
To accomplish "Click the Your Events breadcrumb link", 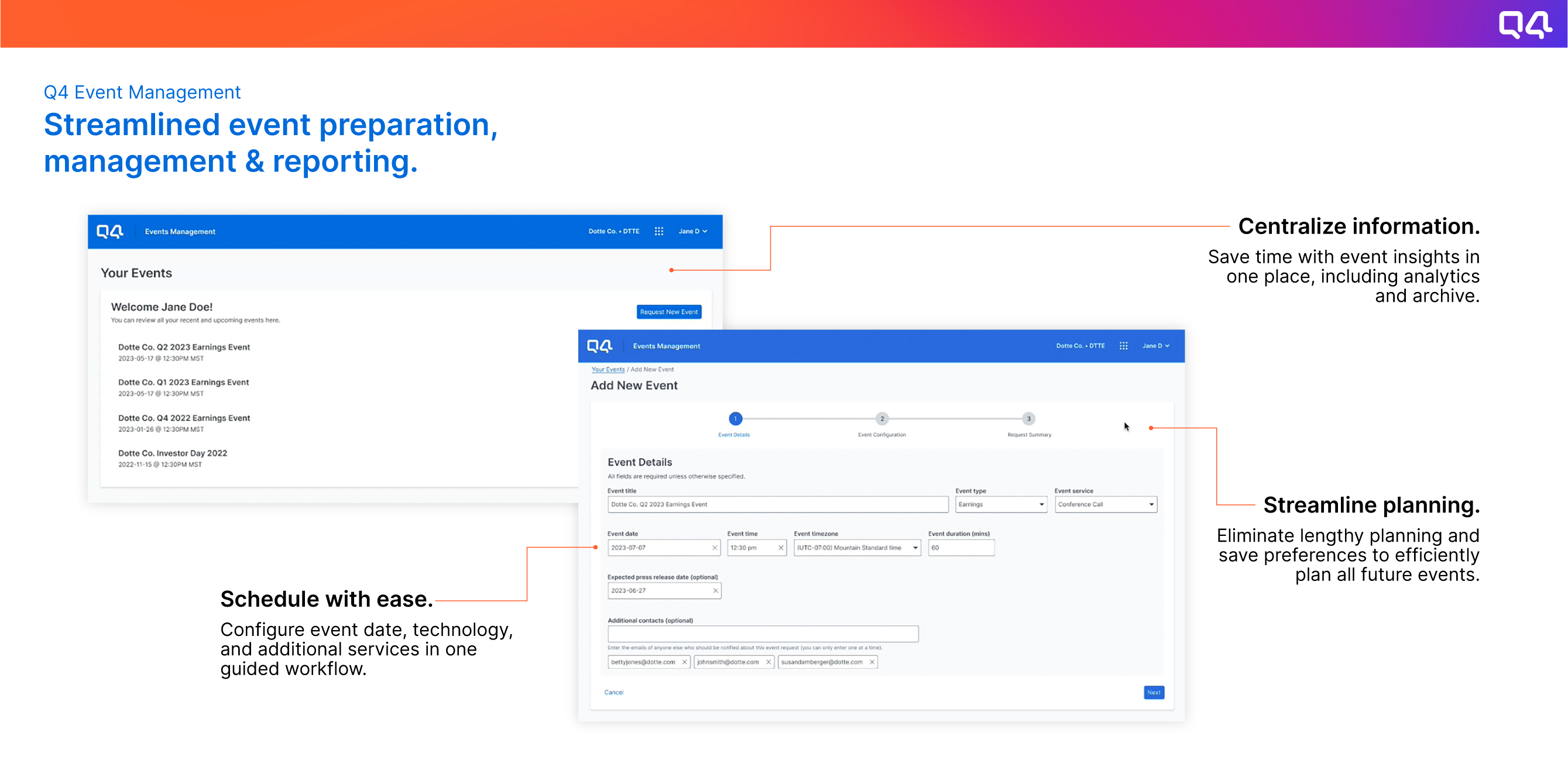I will click(608, 369).
